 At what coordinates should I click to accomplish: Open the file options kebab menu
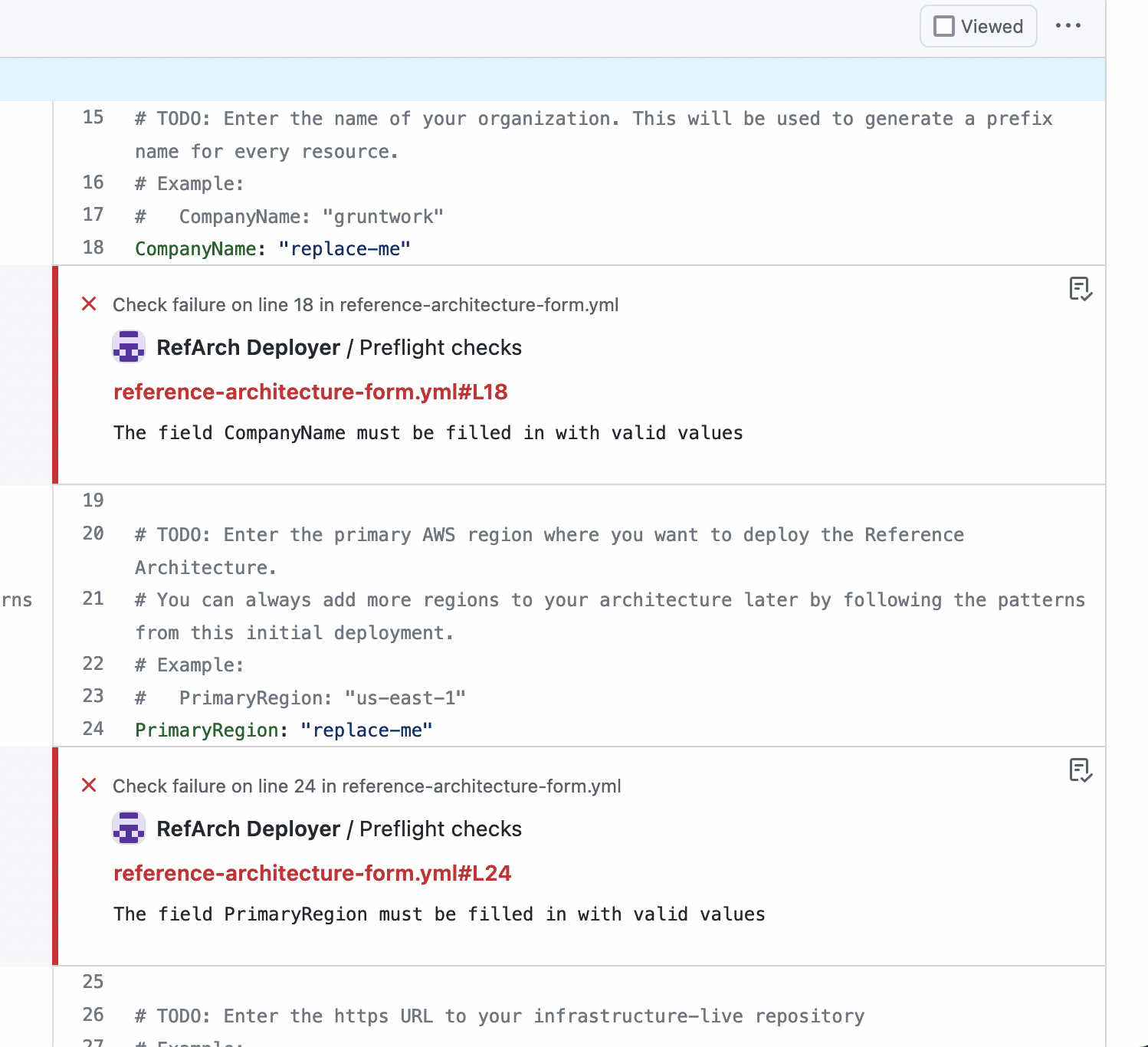pyautogui.click(x=1068, y=25)
